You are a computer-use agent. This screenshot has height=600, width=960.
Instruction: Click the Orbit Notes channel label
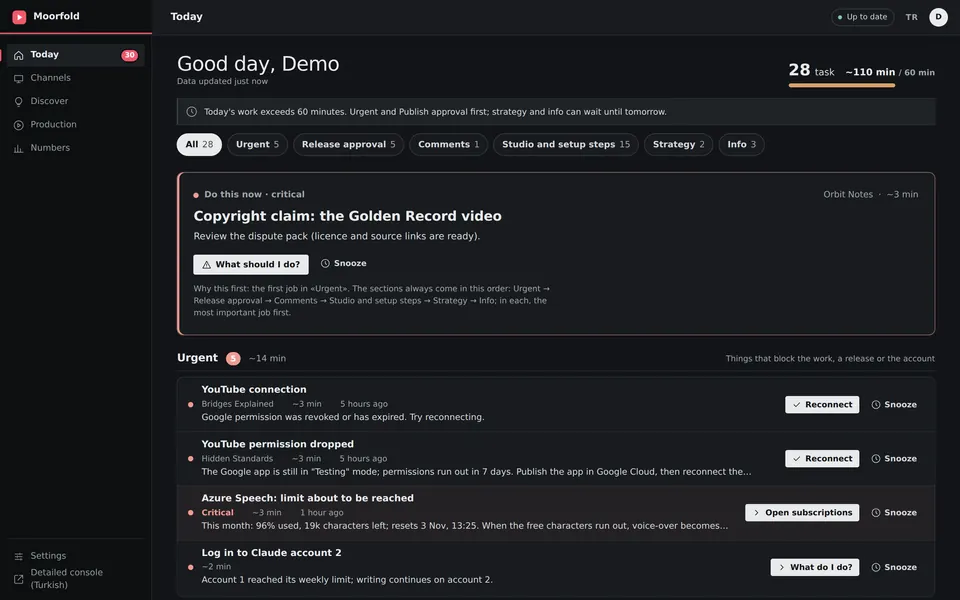click(848, 194)
